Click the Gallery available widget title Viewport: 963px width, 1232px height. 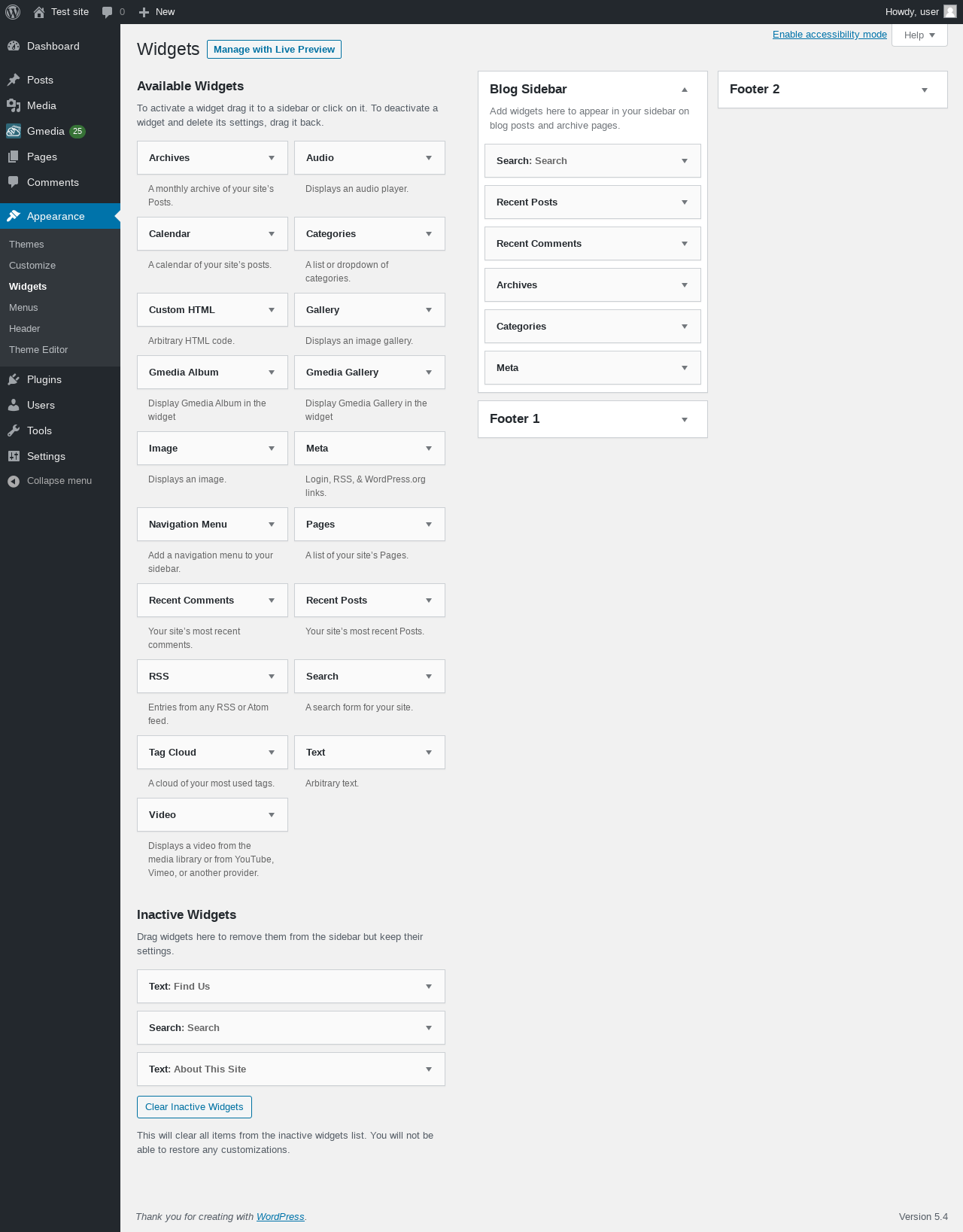coord(323,310)
